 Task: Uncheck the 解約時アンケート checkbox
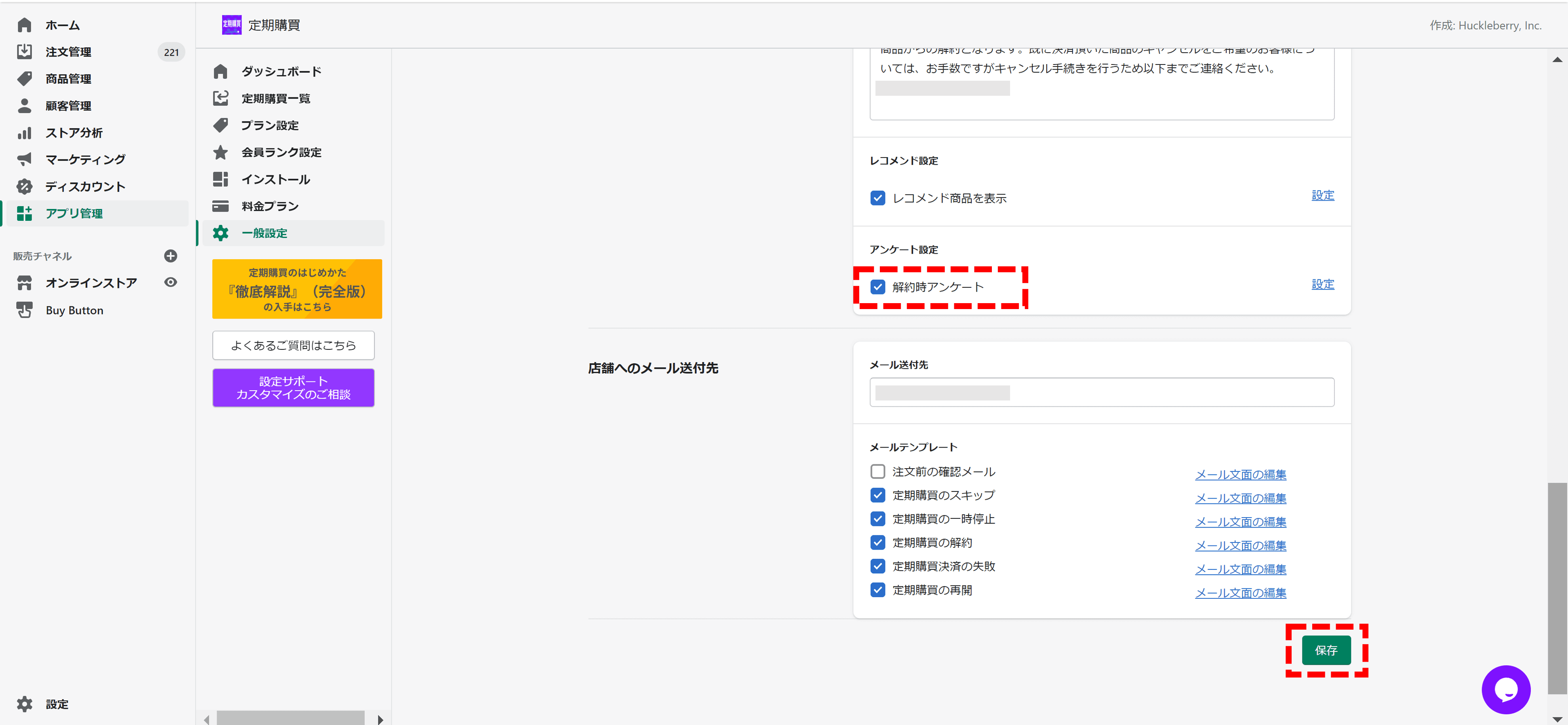877,287
